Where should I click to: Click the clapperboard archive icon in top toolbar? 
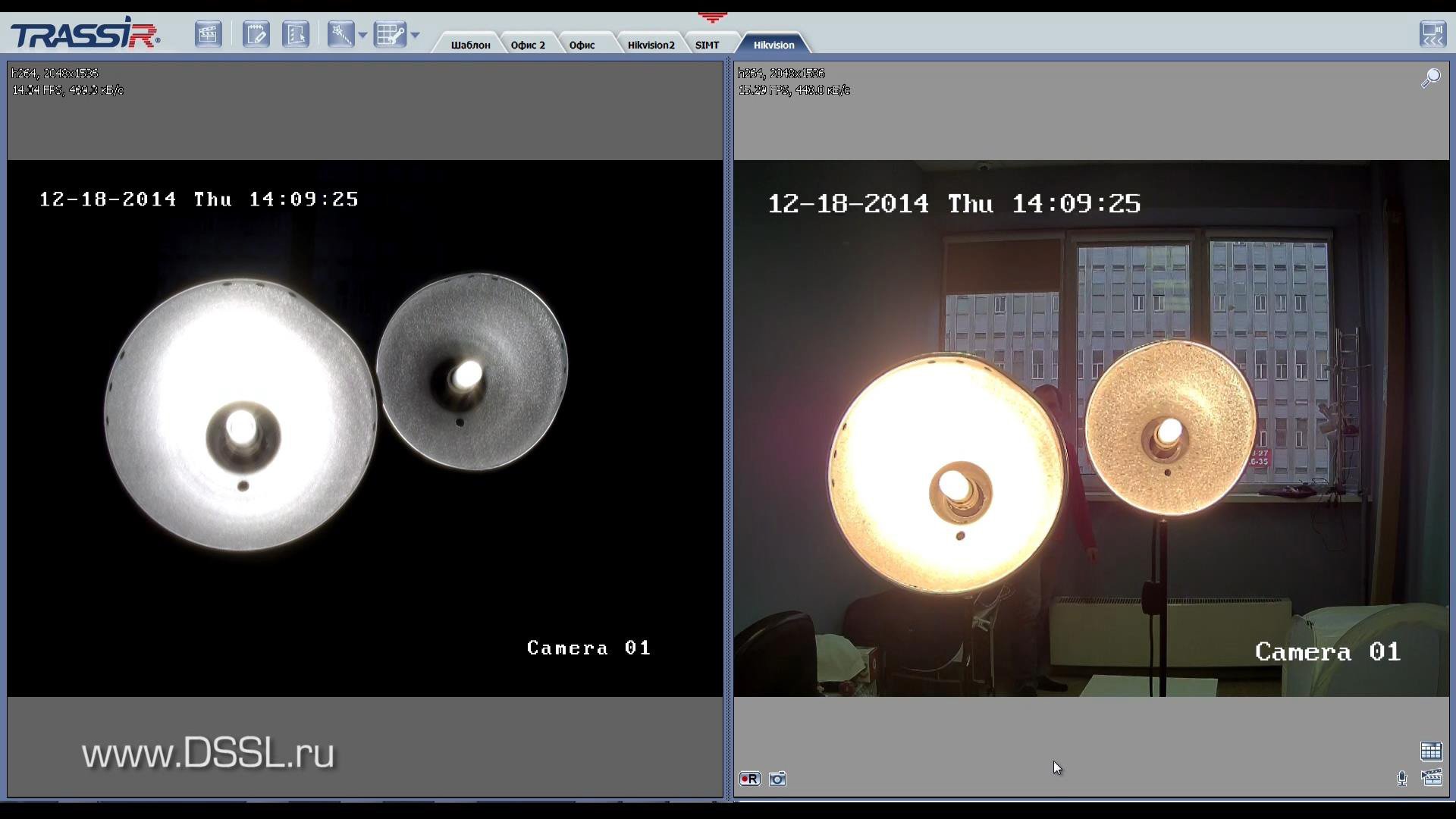[x=208, y=34]
